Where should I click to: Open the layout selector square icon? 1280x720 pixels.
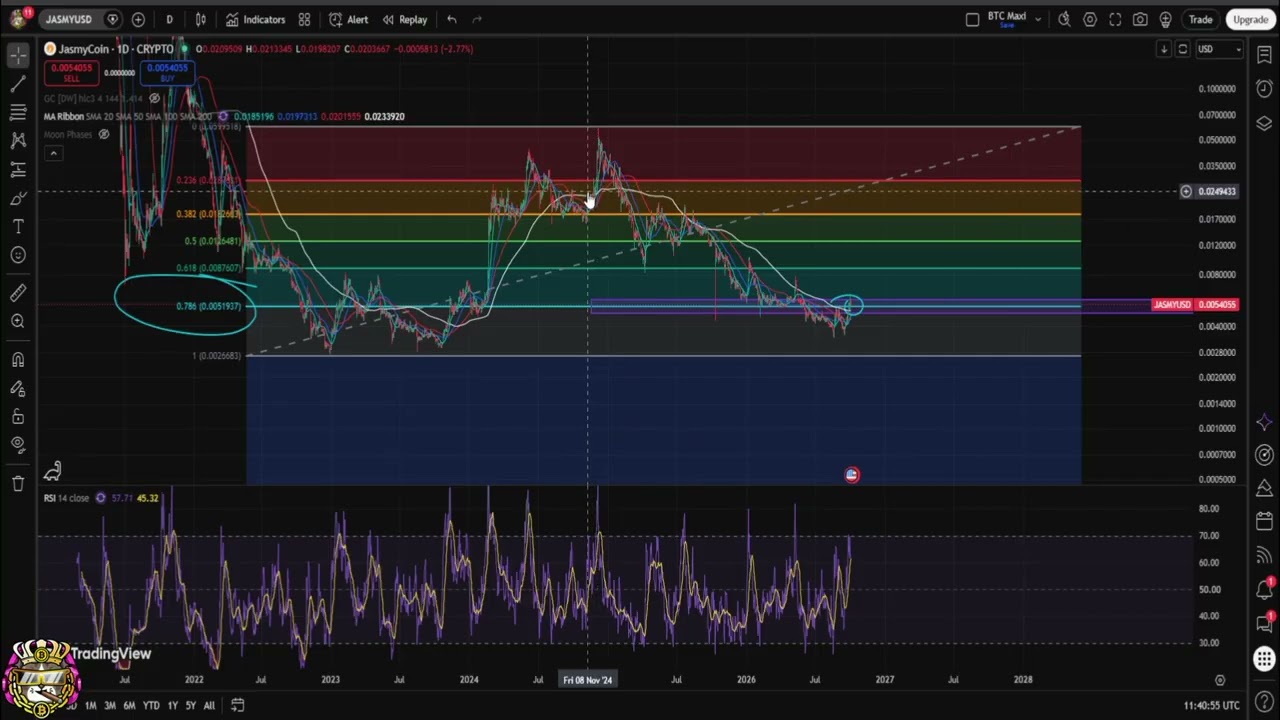pos(972,19)
